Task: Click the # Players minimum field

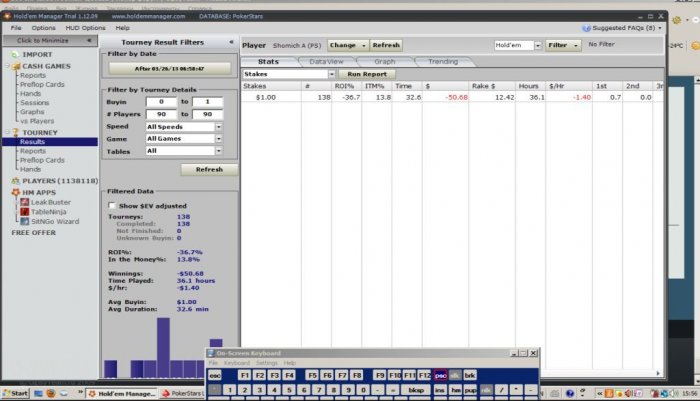Action: click(161, 114)
